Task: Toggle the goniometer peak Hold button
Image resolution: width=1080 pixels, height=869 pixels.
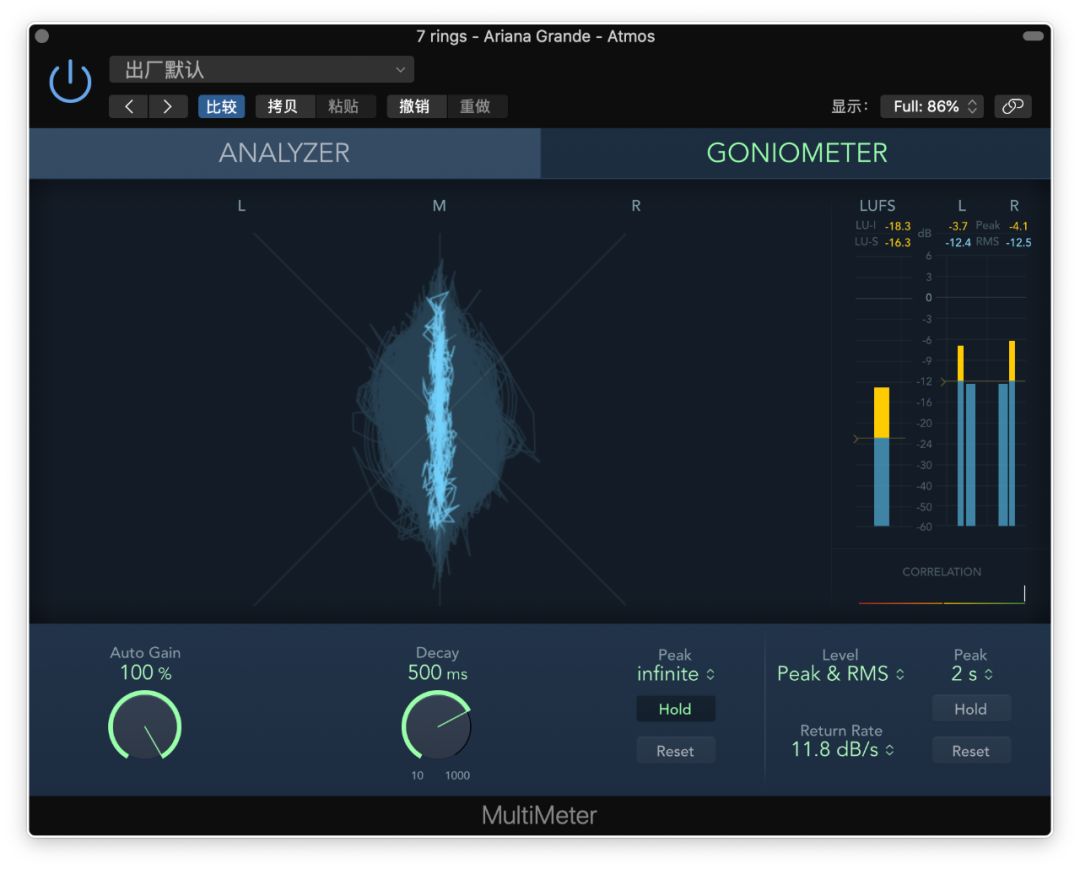Action: pyautogui.click(x=675, y=709)
